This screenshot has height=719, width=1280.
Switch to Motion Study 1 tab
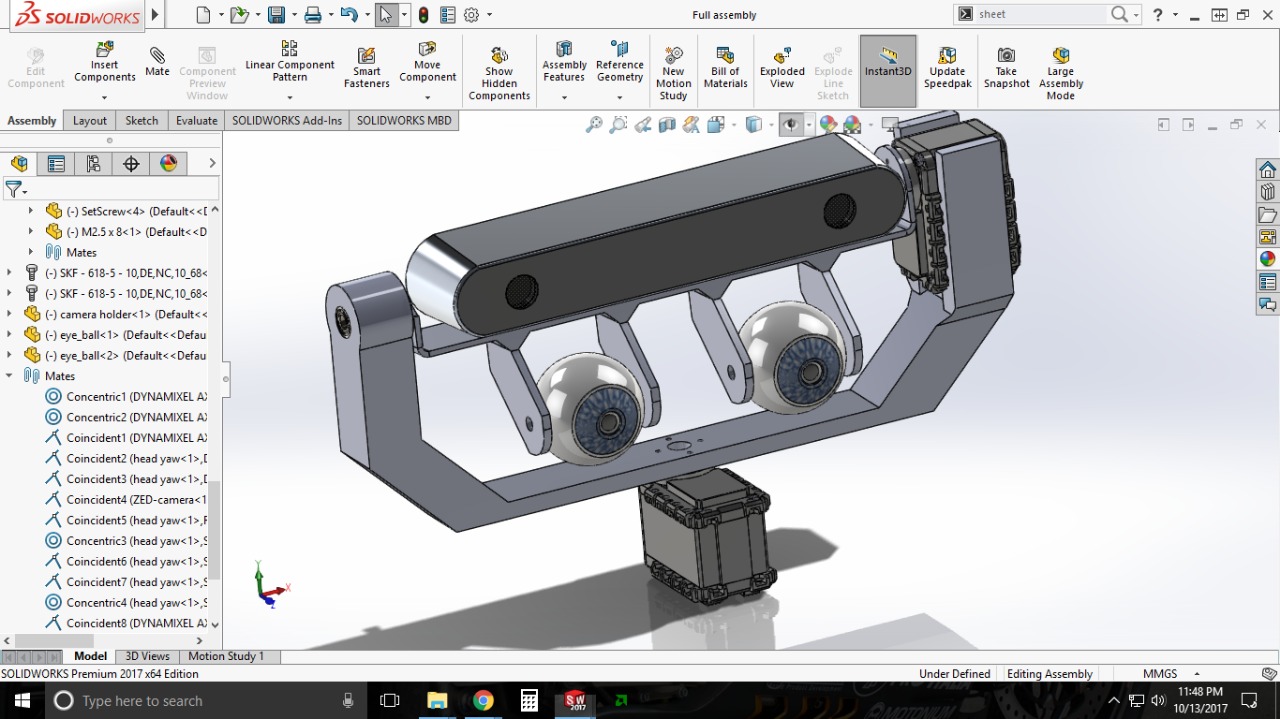coord(226,656)
